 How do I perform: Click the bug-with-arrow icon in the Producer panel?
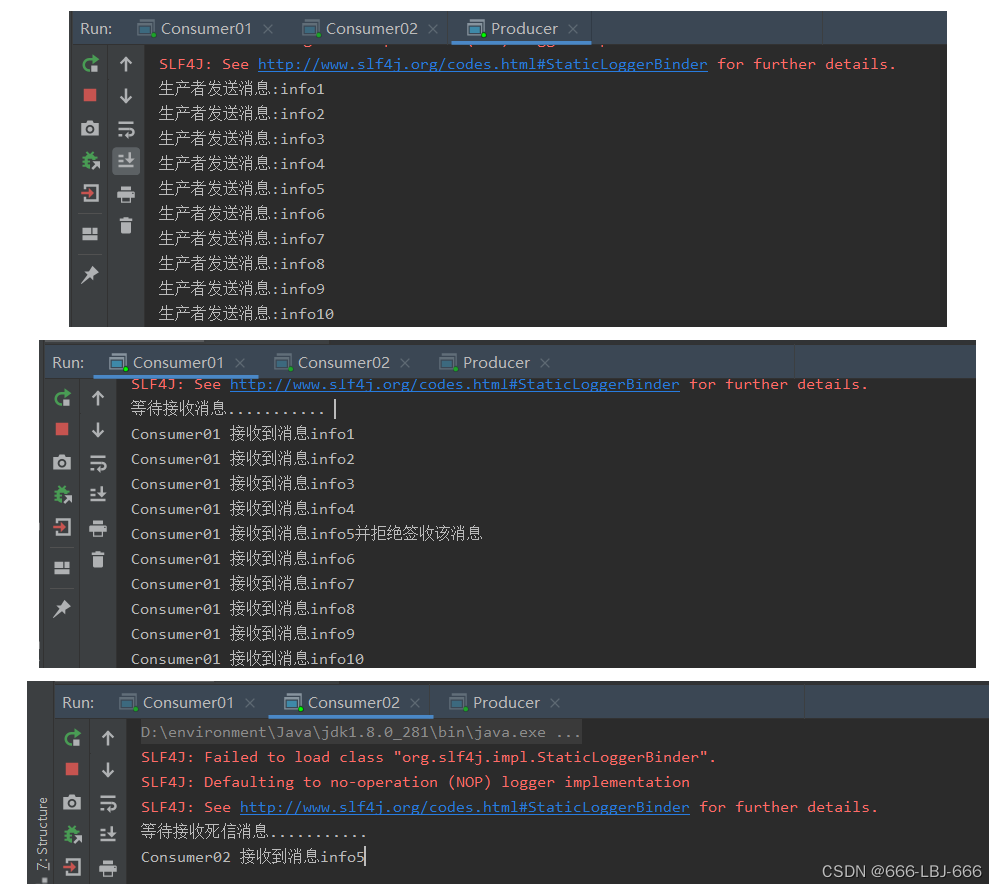tap(90, 160)
